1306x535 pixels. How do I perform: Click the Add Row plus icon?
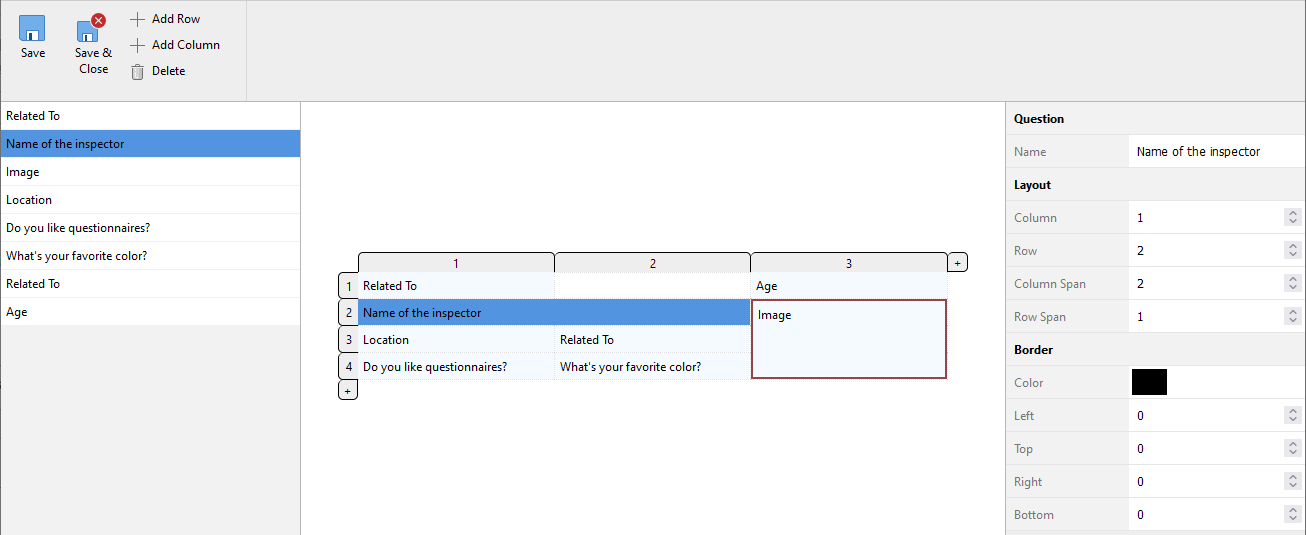(138, 19)
